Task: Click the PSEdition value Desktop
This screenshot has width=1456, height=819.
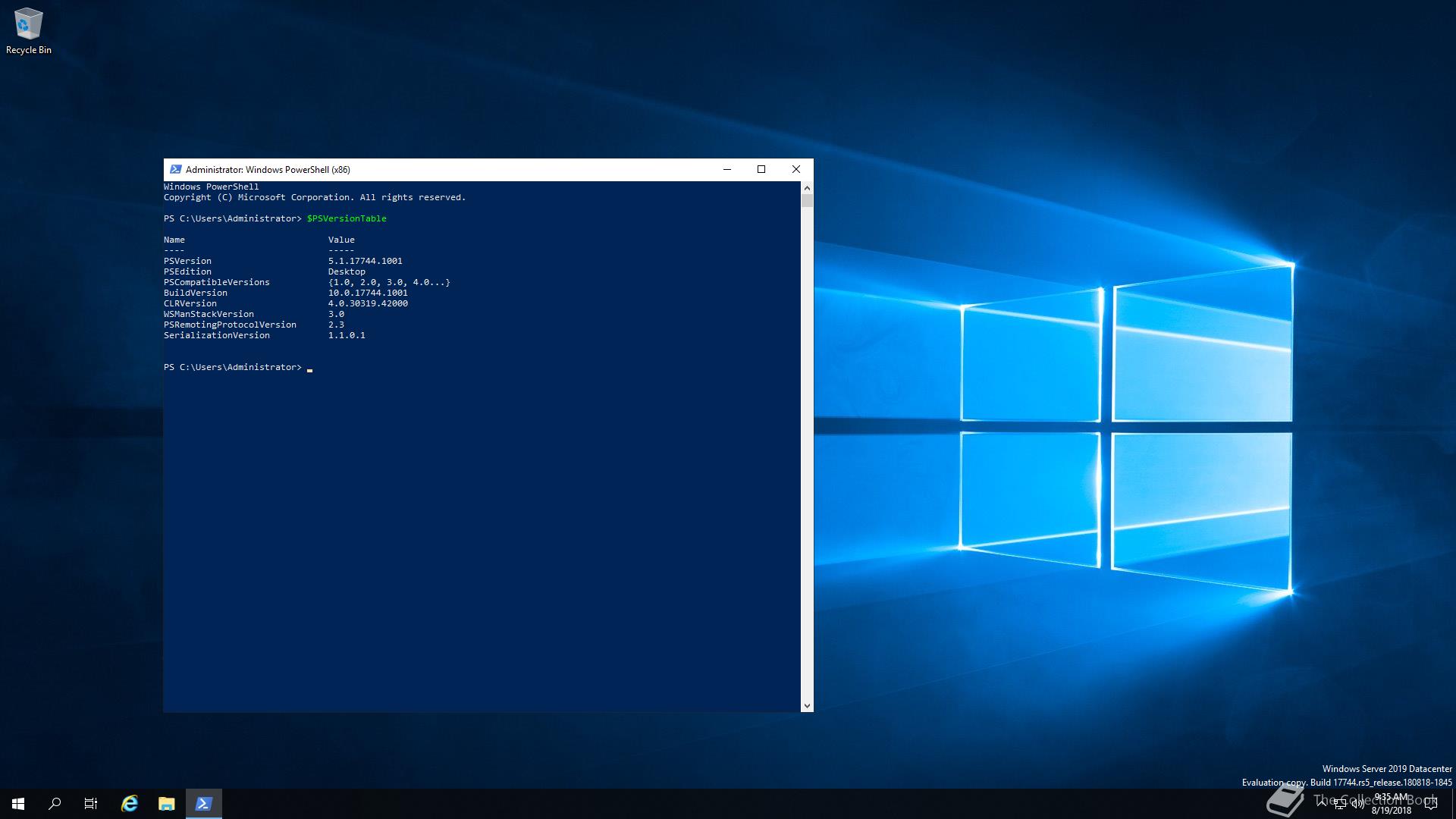Action: click(x=347, y=271)
